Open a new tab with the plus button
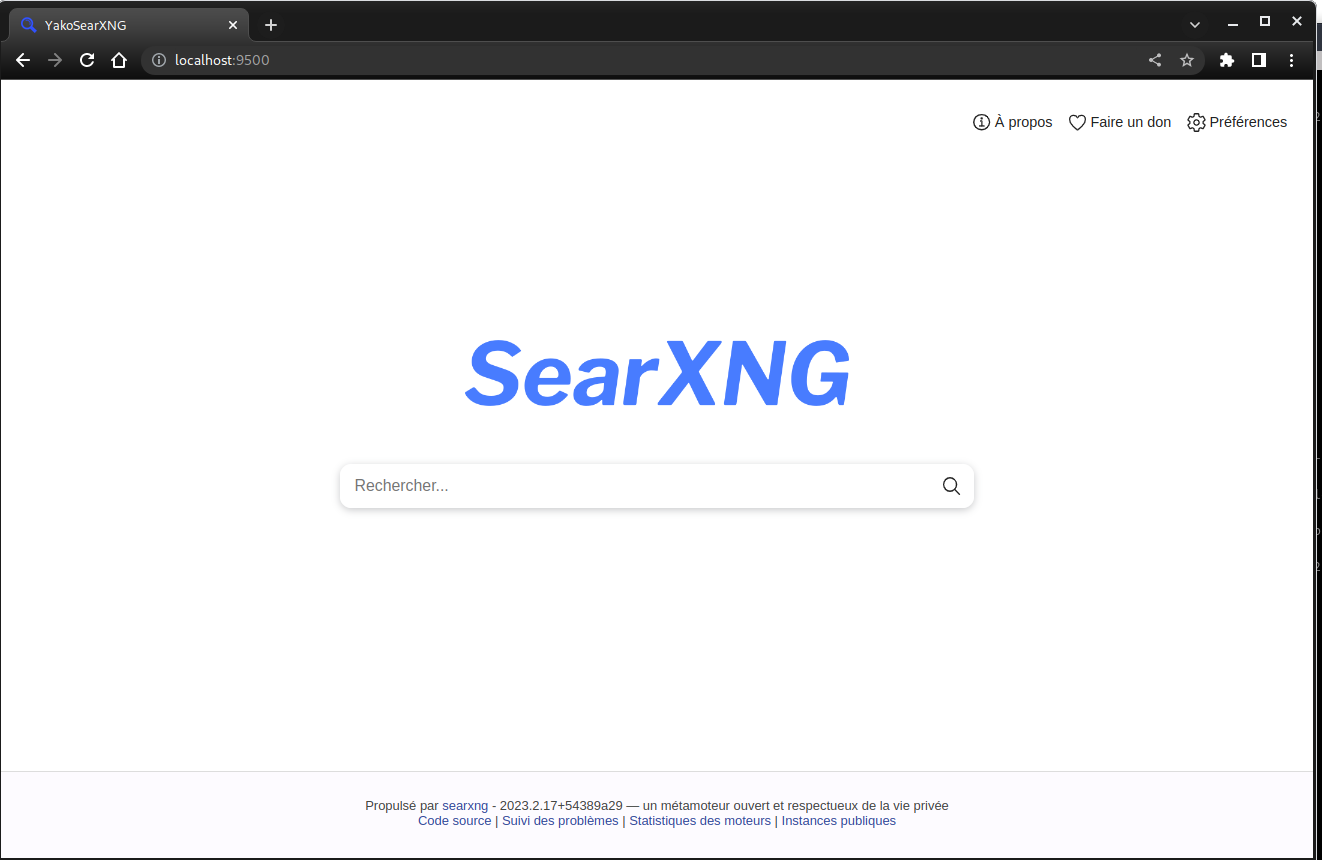Screen dimensions: 1322x860 270,24
